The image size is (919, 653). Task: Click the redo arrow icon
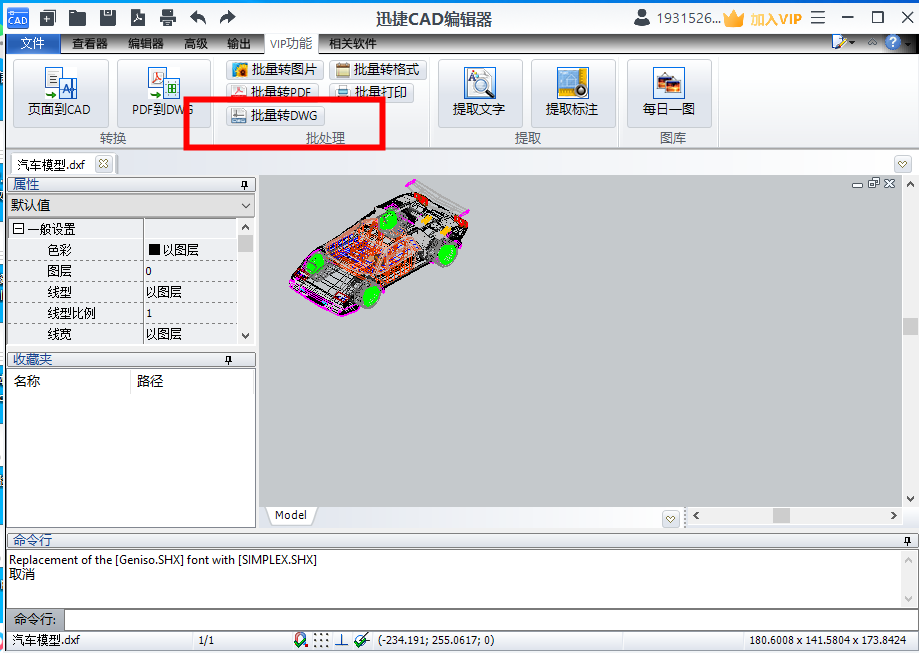[227, 18]
